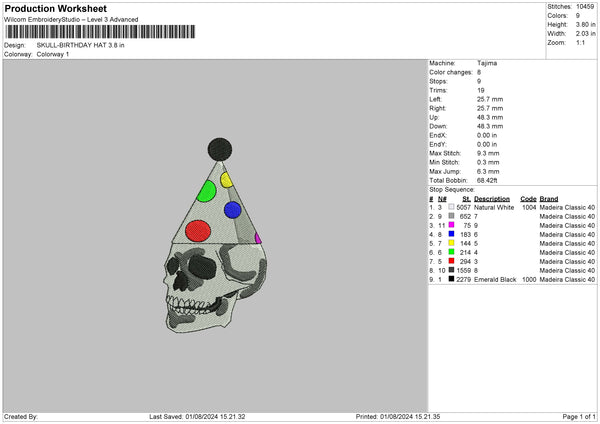Click the Stitches count value 10459
Screen dimensions: 600x424
coord(586,5)
